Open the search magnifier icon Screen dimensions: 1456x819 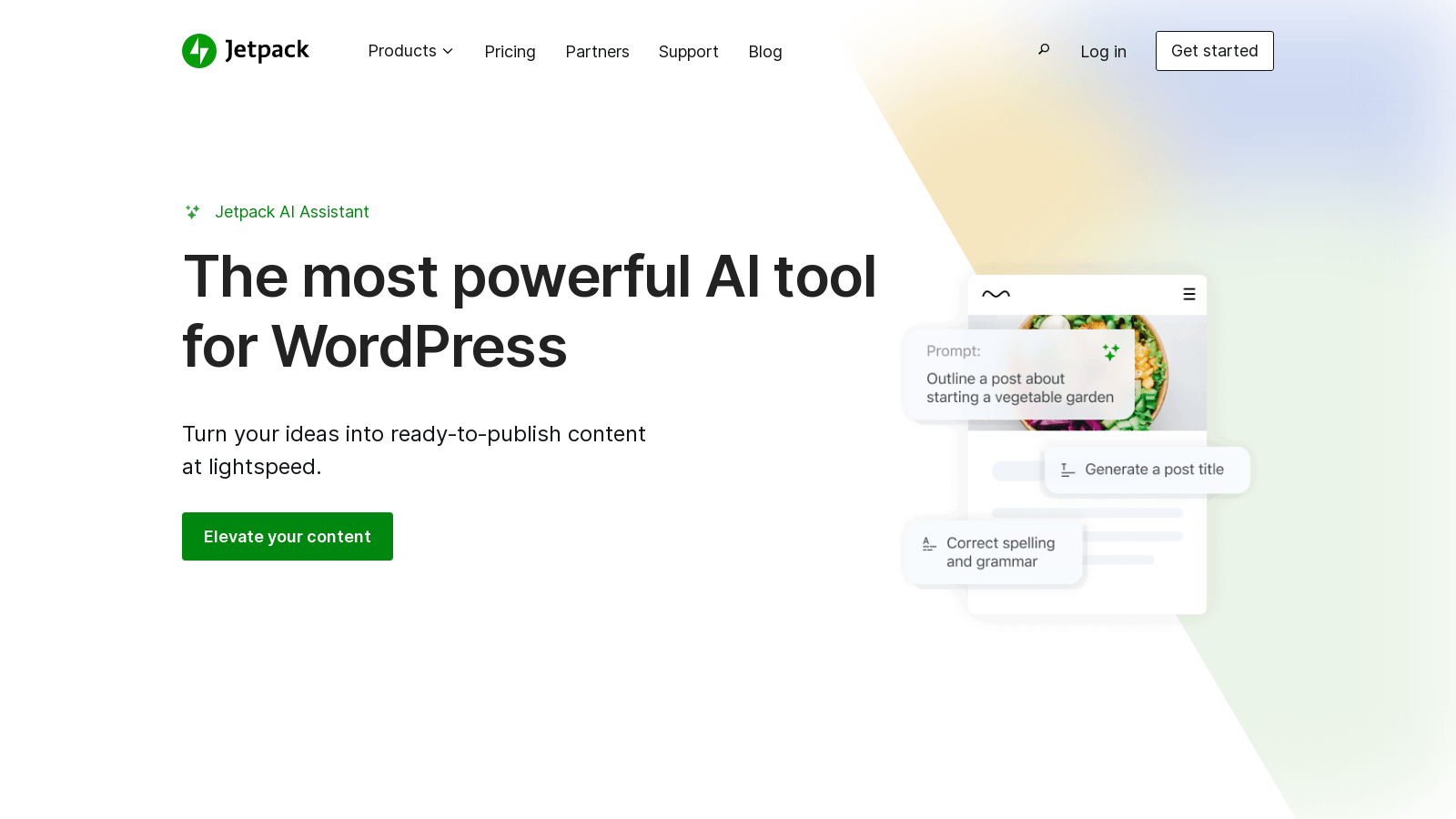click(1044, 50)
